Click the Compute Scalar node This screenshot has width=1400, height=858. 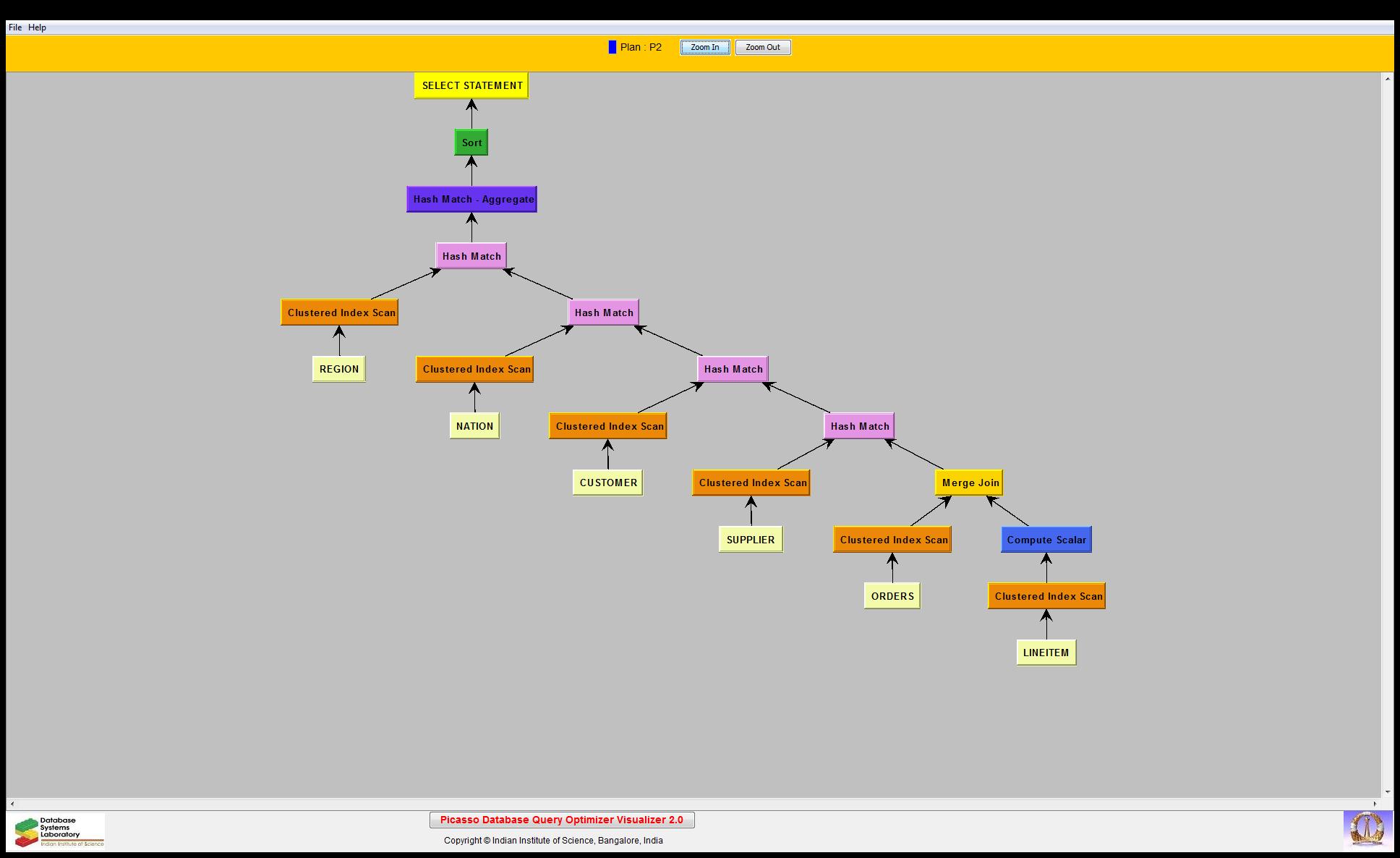[x=1046, y=540]
